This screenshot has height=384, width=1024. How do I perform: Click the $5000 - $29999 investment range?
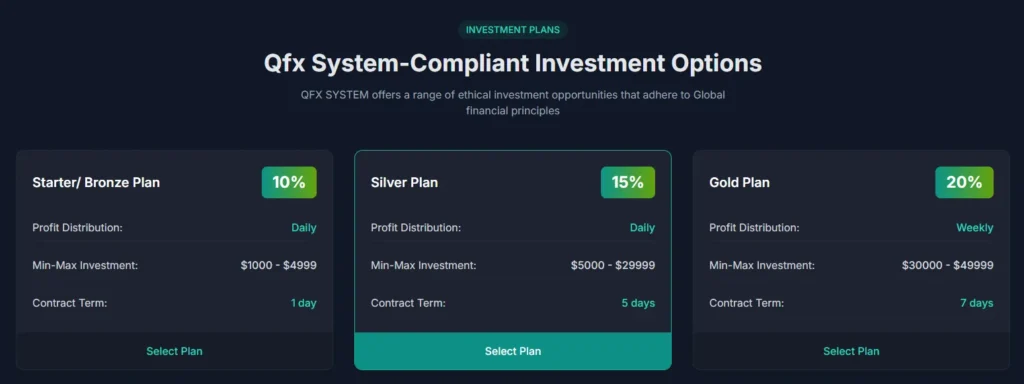(613, 266)
